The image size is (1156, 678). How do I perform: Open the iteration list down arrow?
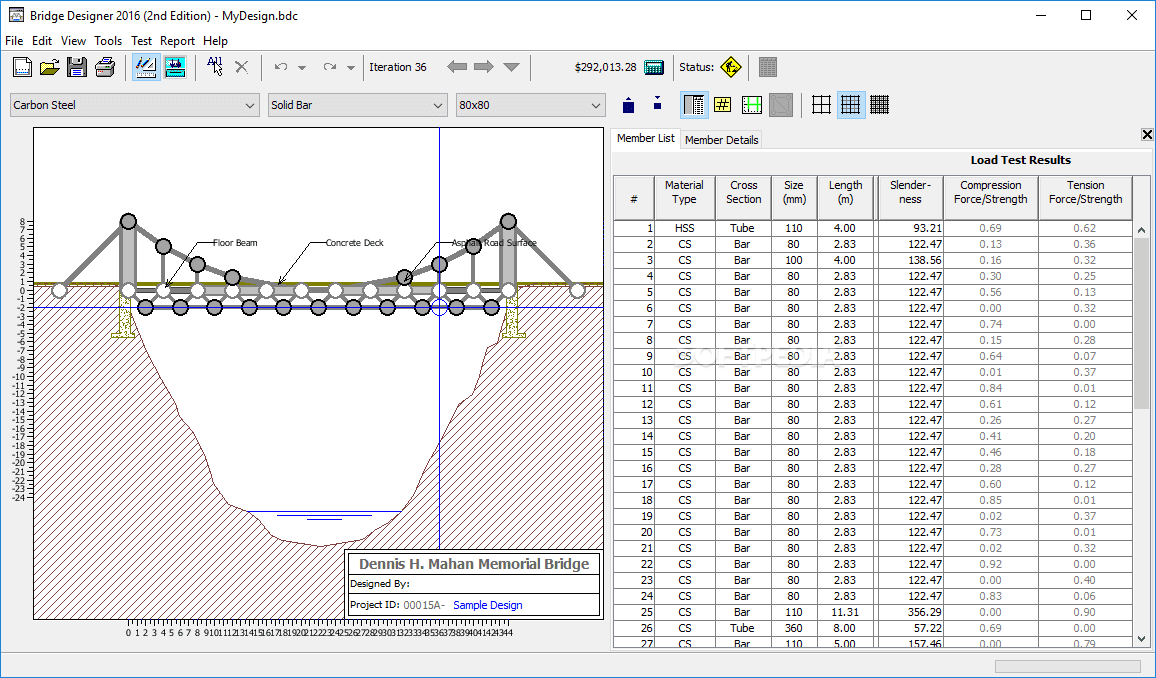click(512, 67)
